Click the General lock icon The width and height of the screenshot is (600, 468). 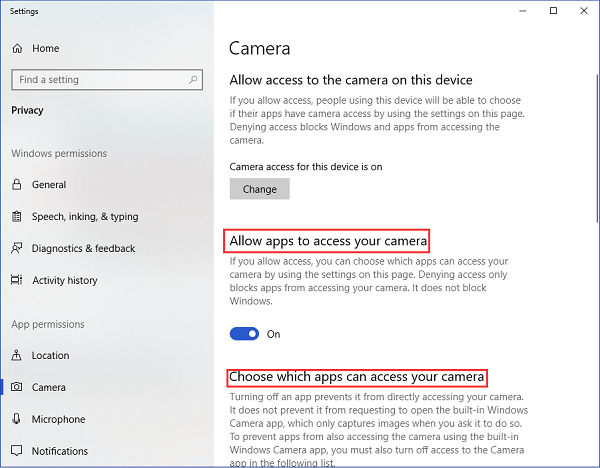[17, 185]
